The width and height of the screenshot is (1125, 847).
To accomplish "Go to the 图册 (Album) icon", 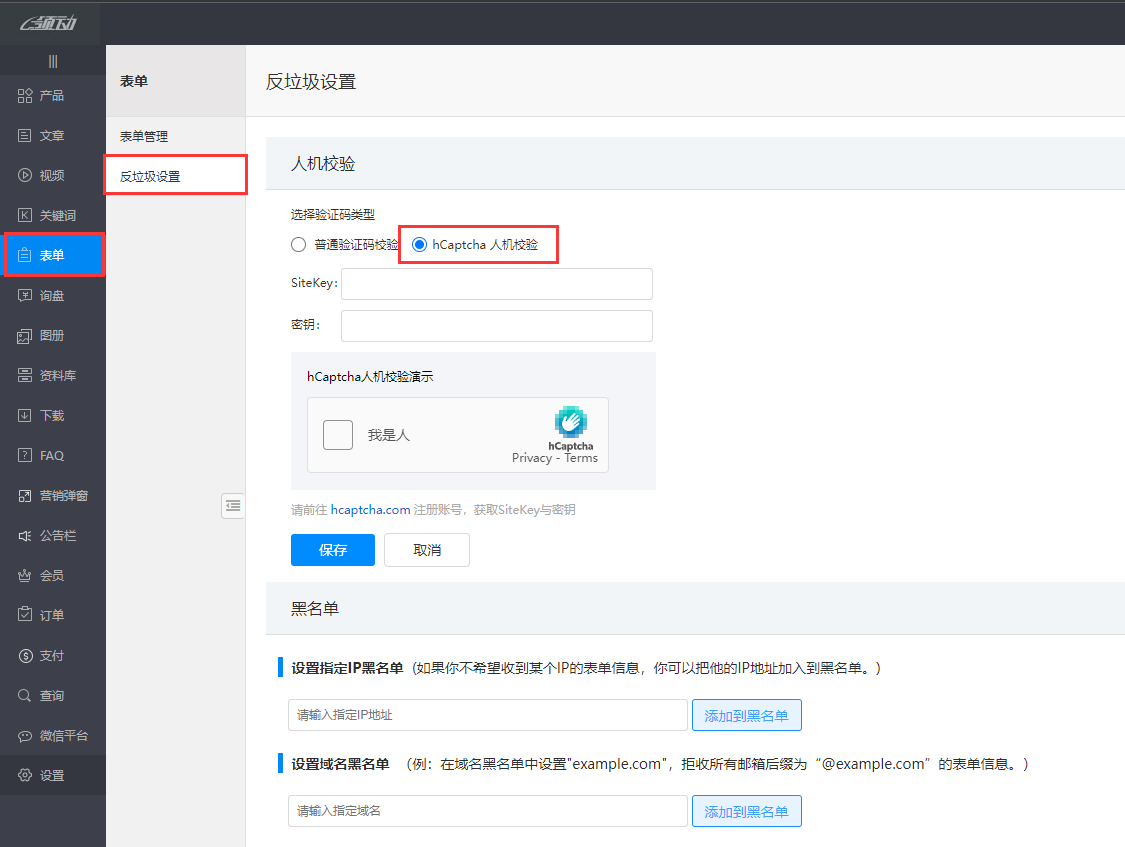I will point(26,336).
